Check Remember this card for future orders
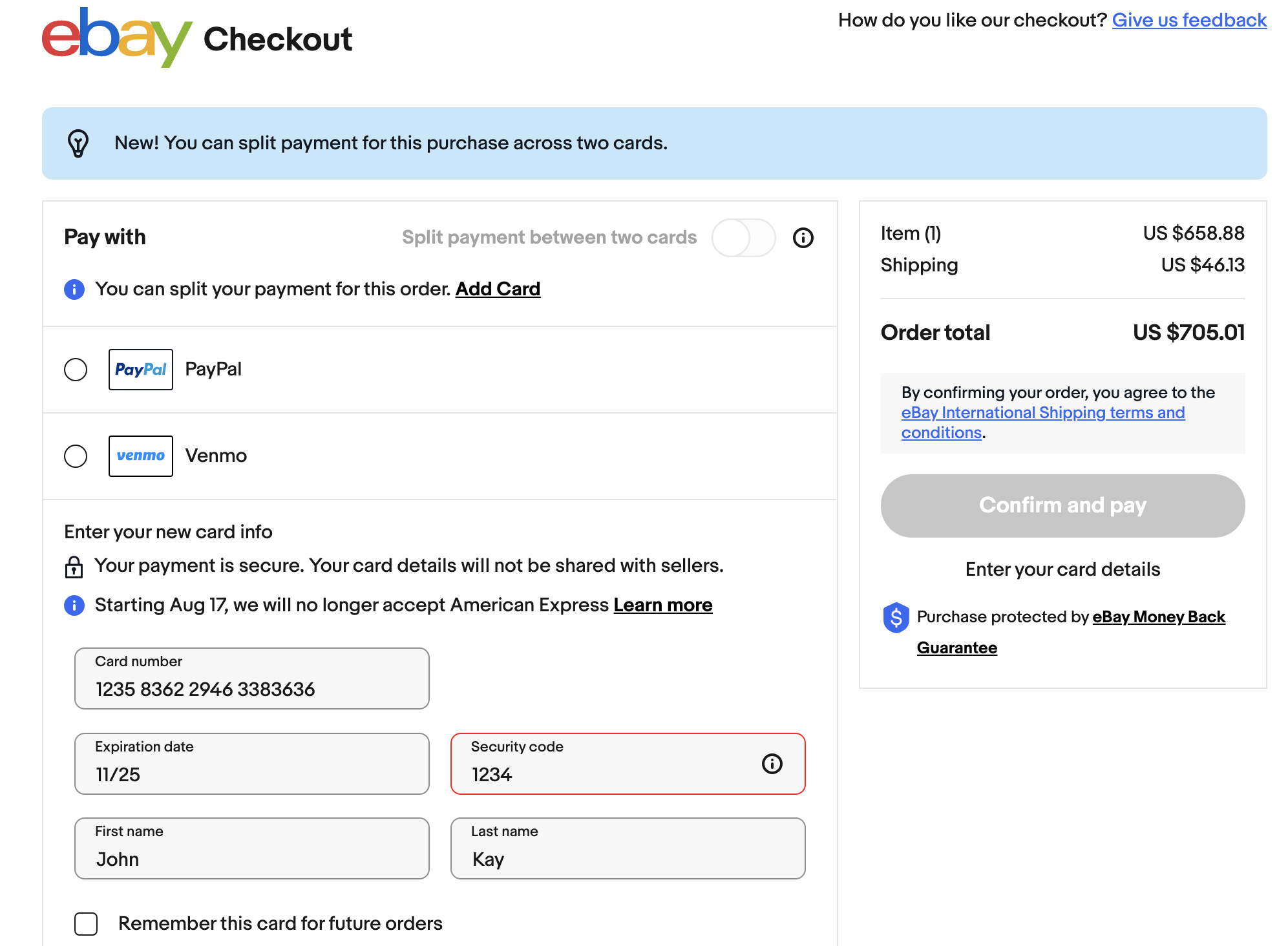This screenshot has width=1288, height=946. [86, 923]
